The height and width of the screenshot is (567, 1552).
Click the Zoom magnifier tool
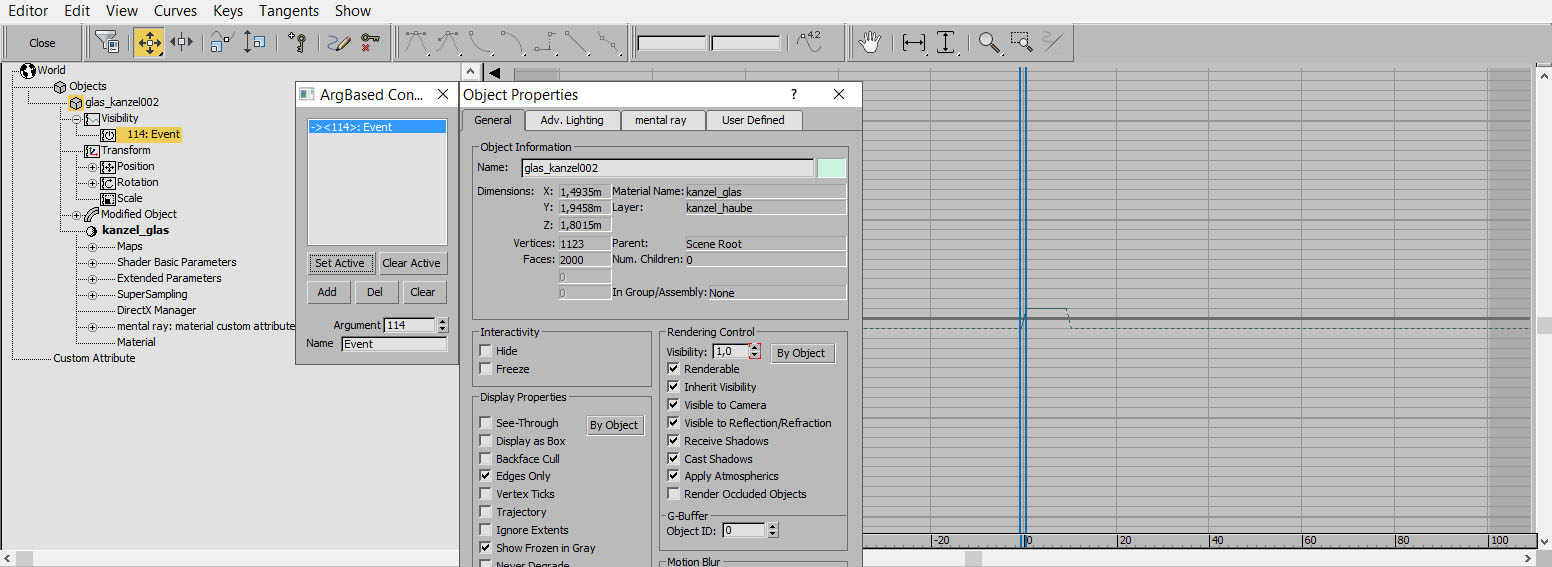pyautogui.click(x=989, y=43)
